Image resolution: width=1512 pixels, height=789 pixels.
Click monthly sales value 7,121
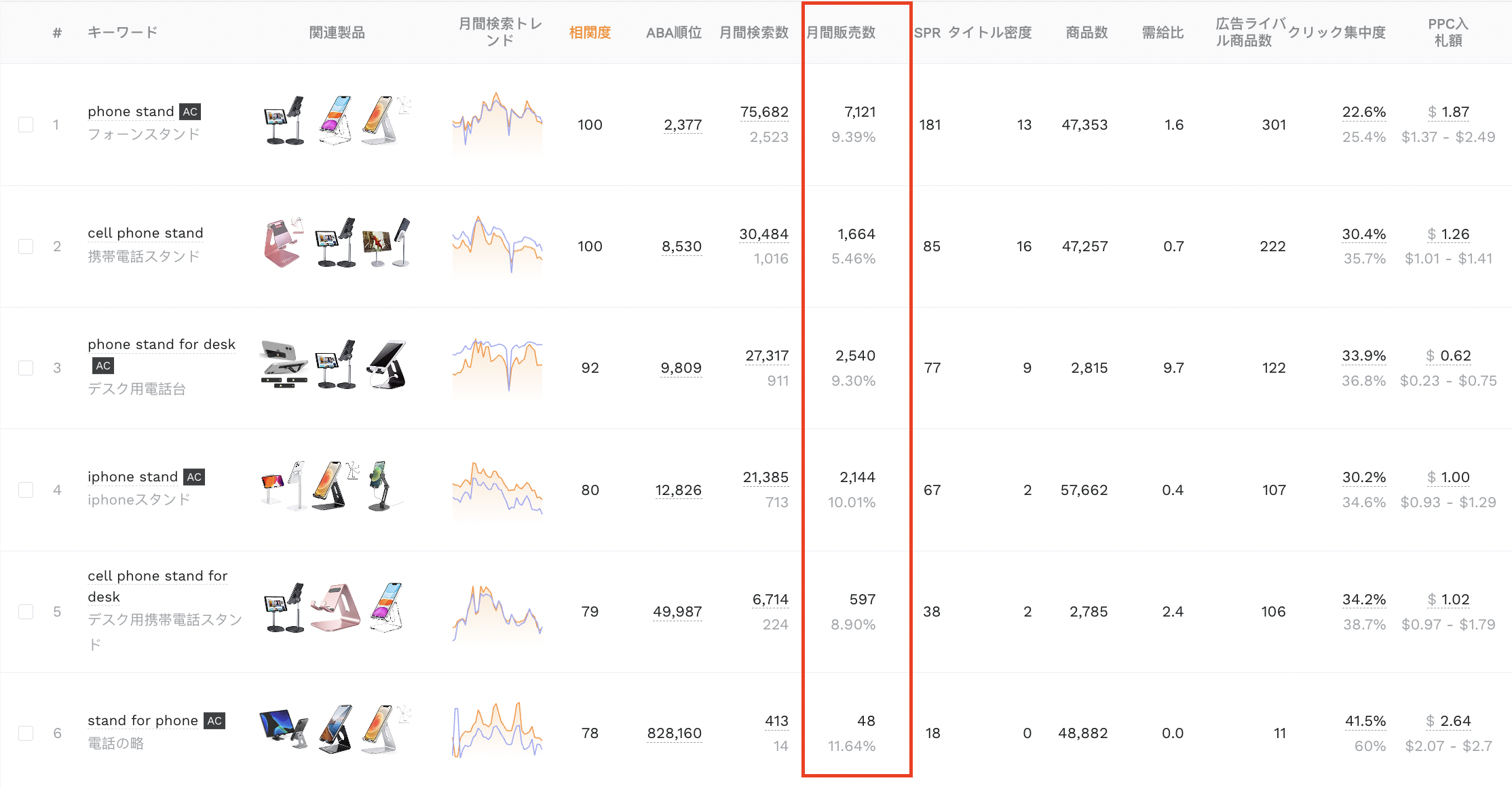860,112
